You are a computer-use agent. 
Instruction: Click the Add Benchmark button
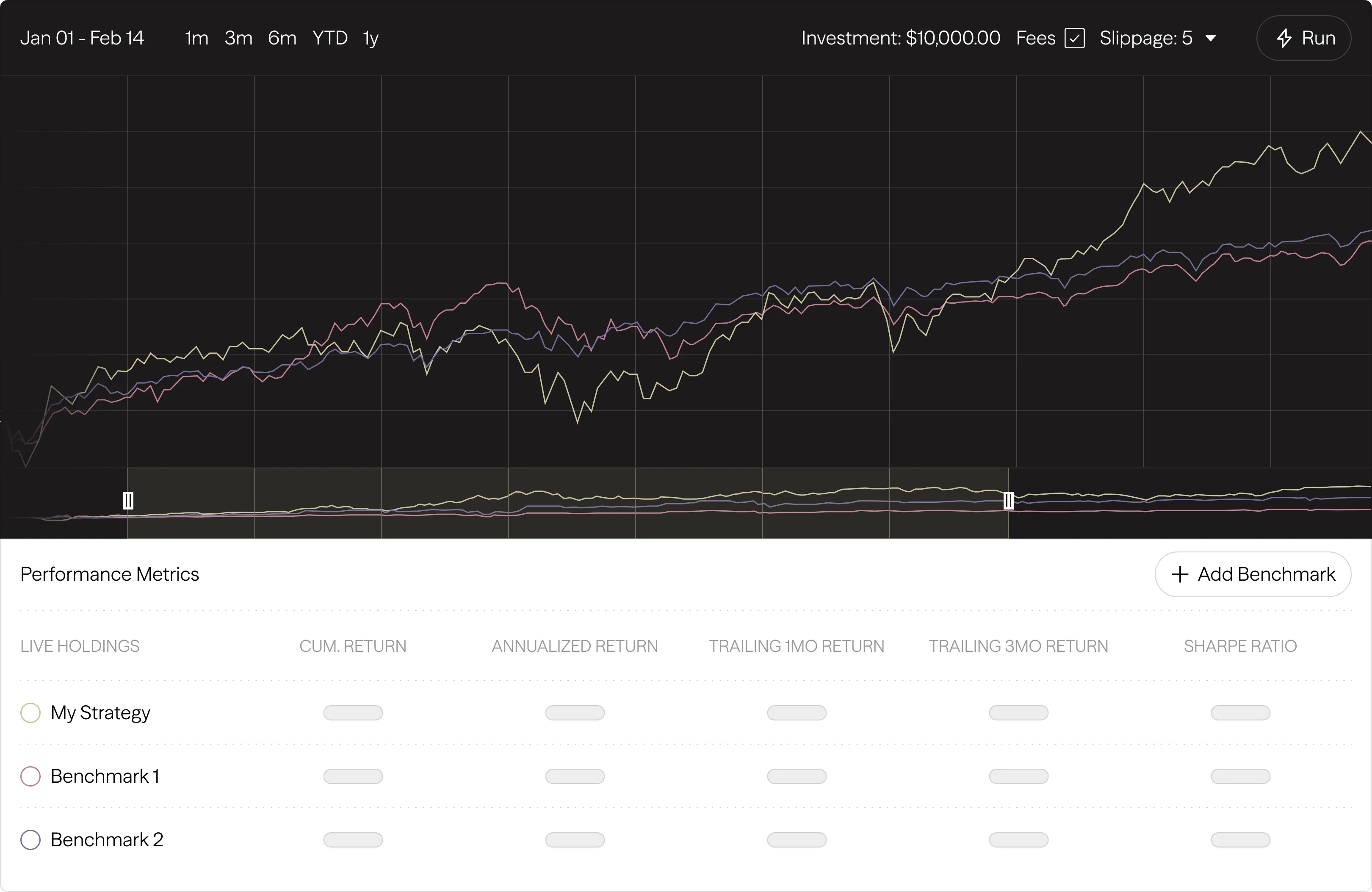pyautogui.click(x=1253, y=574)
